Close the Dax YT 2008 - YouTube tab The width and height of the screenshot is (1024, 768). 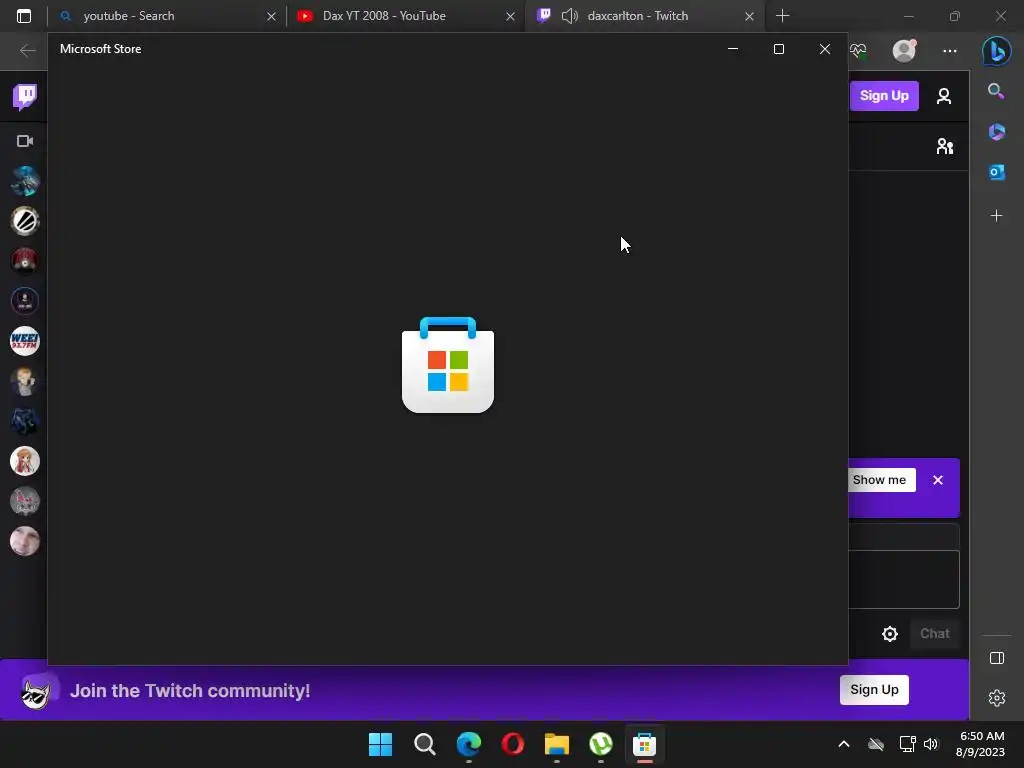[x=510, y=16]
